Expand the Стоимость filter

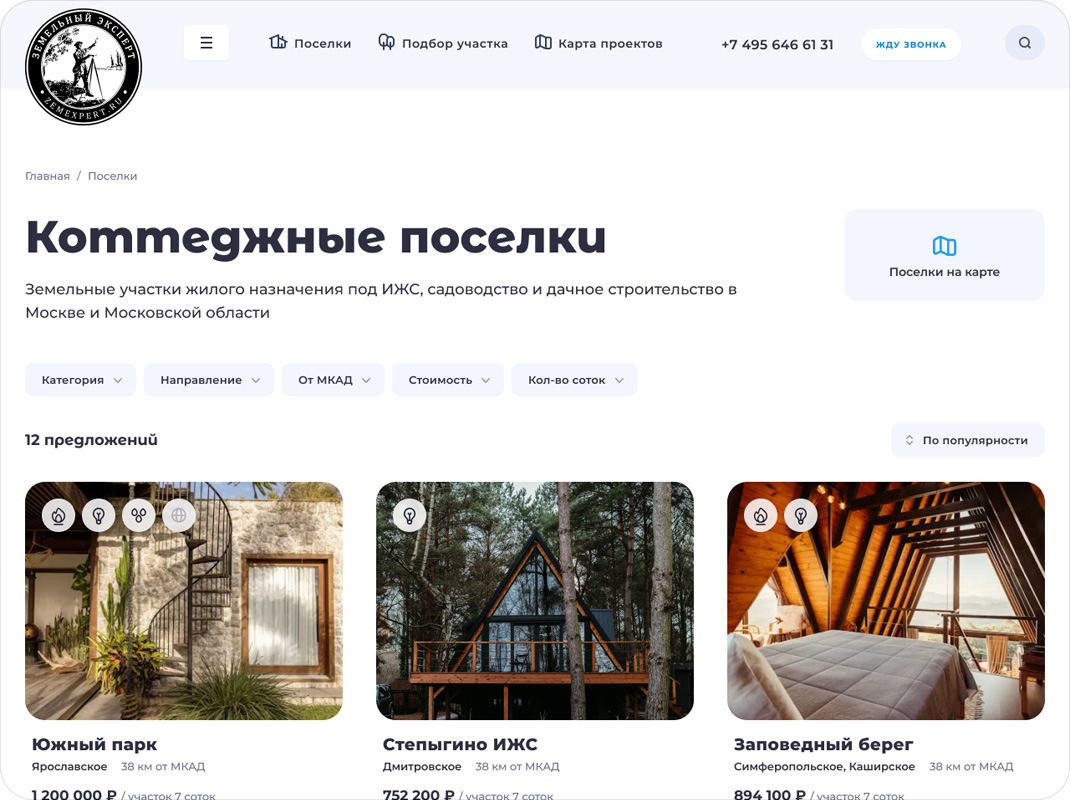tap(447, 379)
